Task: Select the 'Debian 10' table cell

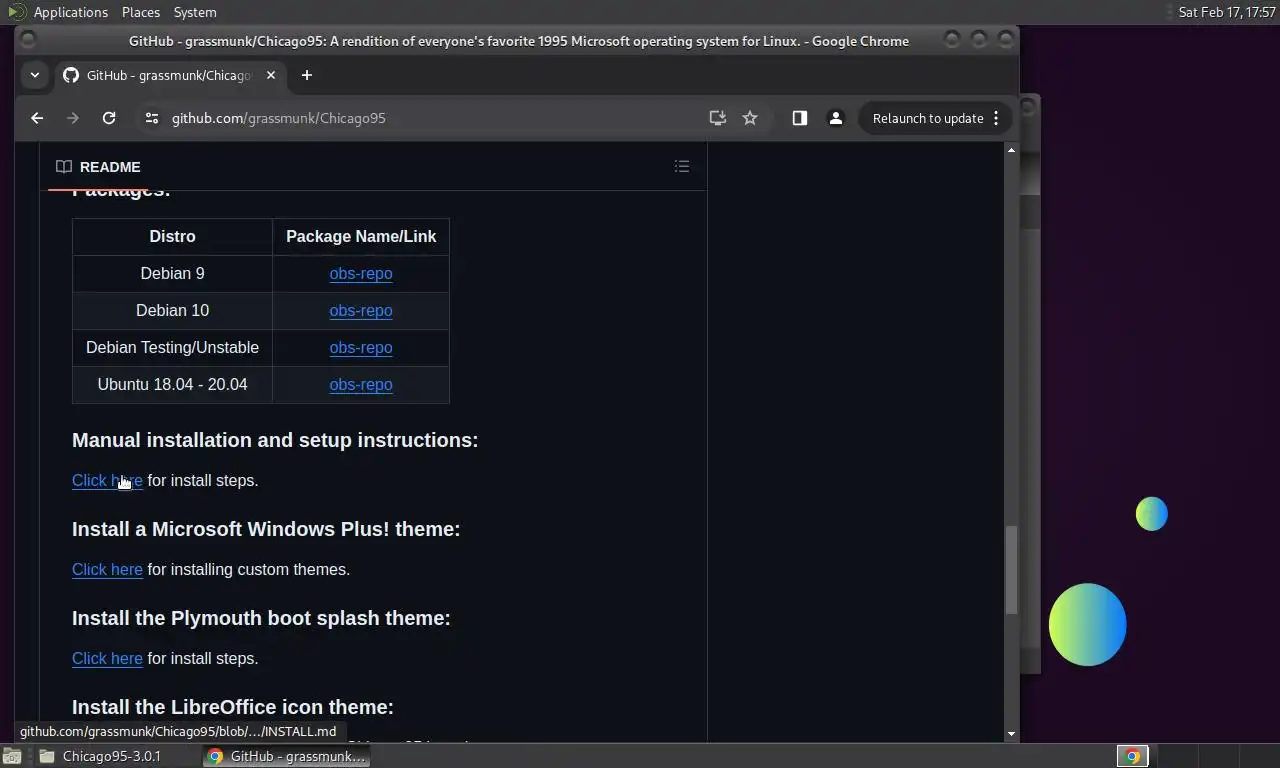Action: (x=172, y=310)
